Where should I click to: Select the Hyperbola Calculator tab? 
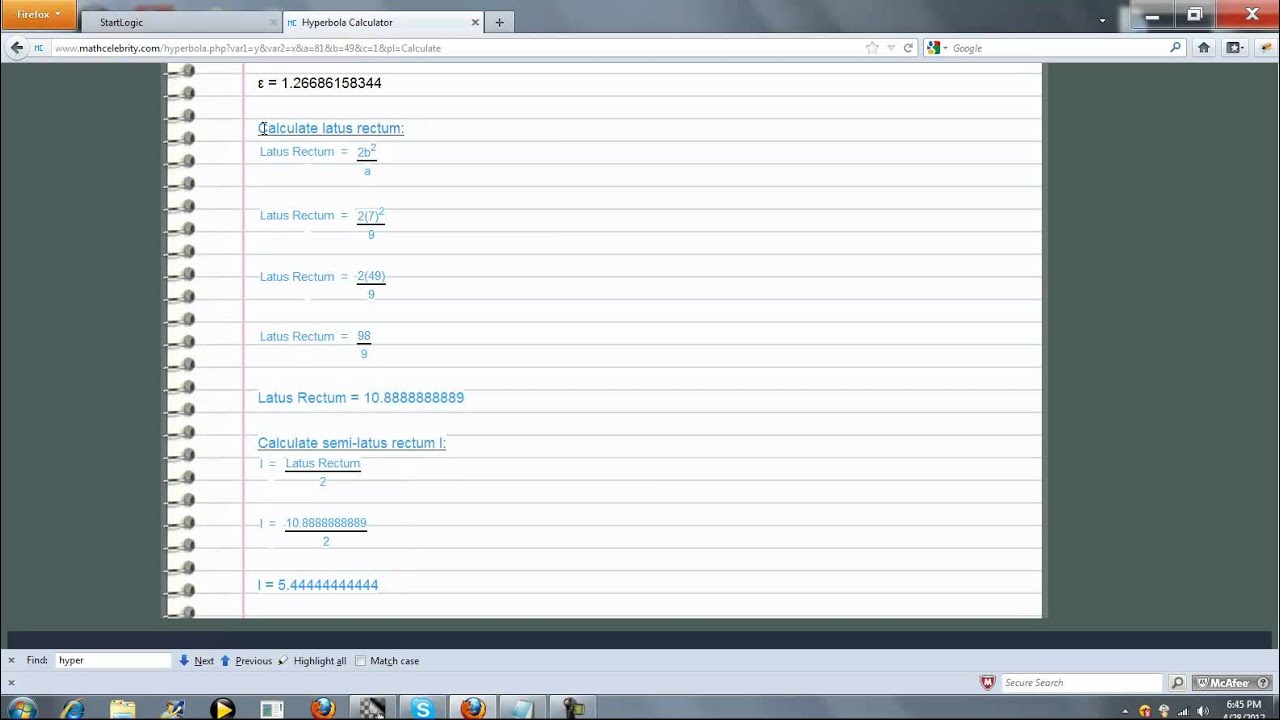pyautogui.click(x=382, y=22)
